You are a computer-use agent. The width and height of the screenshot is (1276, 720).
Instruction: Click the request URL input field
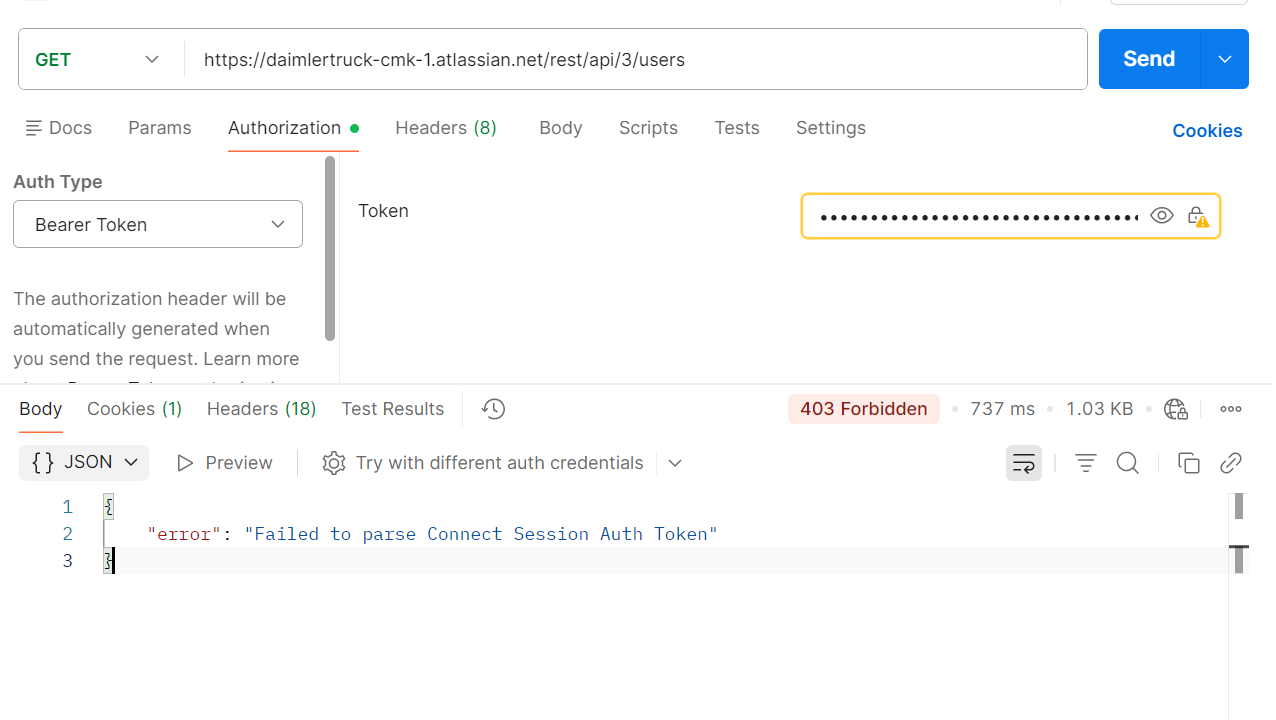tap(636, 59)
